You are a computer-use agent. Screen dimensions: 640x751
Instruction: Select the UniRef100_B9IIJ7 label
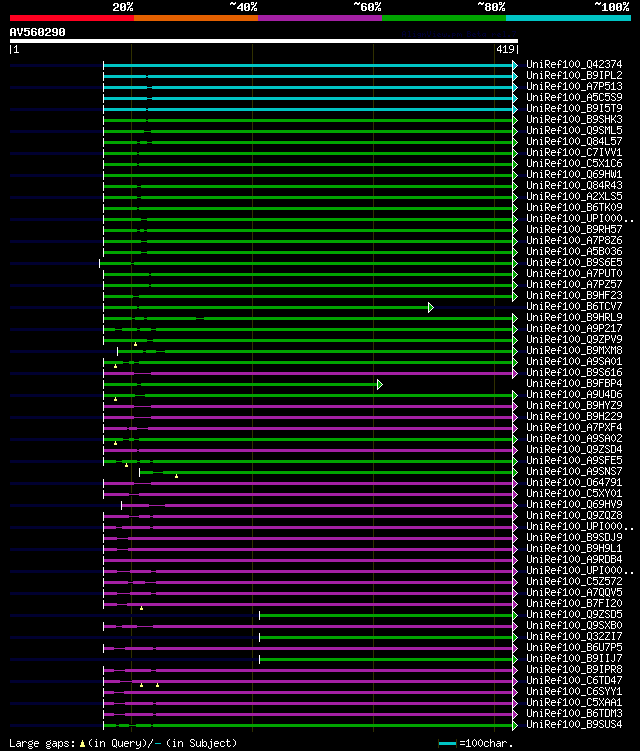[x=574, y=659]
